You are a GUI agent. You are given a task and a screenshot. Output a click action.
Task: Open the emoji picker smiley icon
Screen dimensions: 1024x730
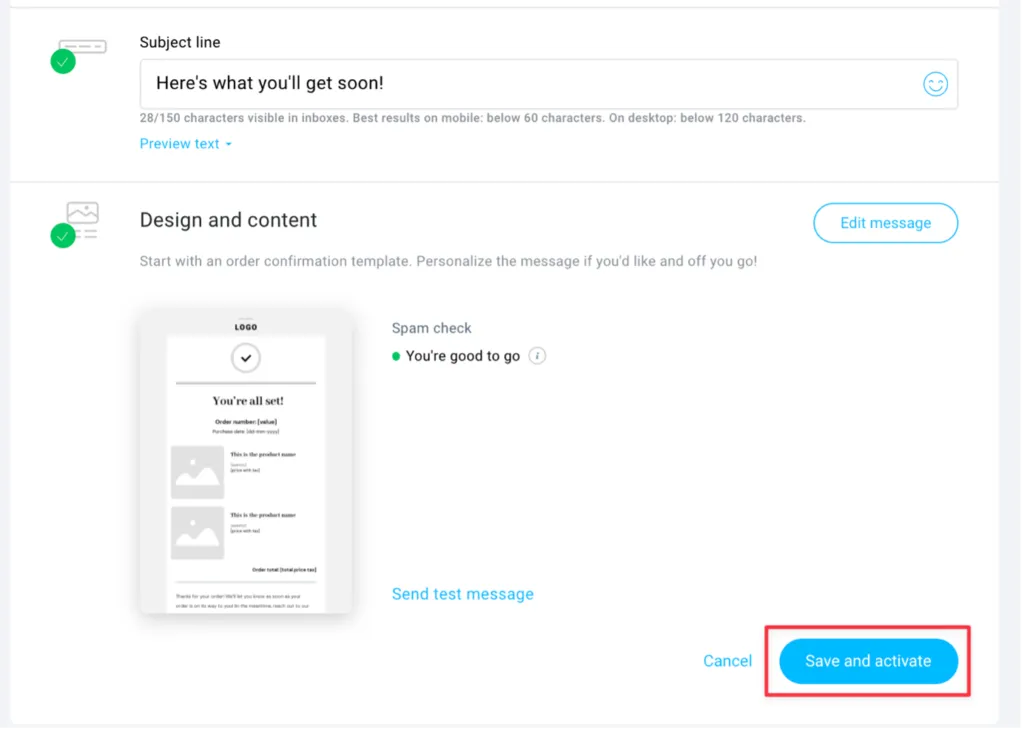click(937, 84)
